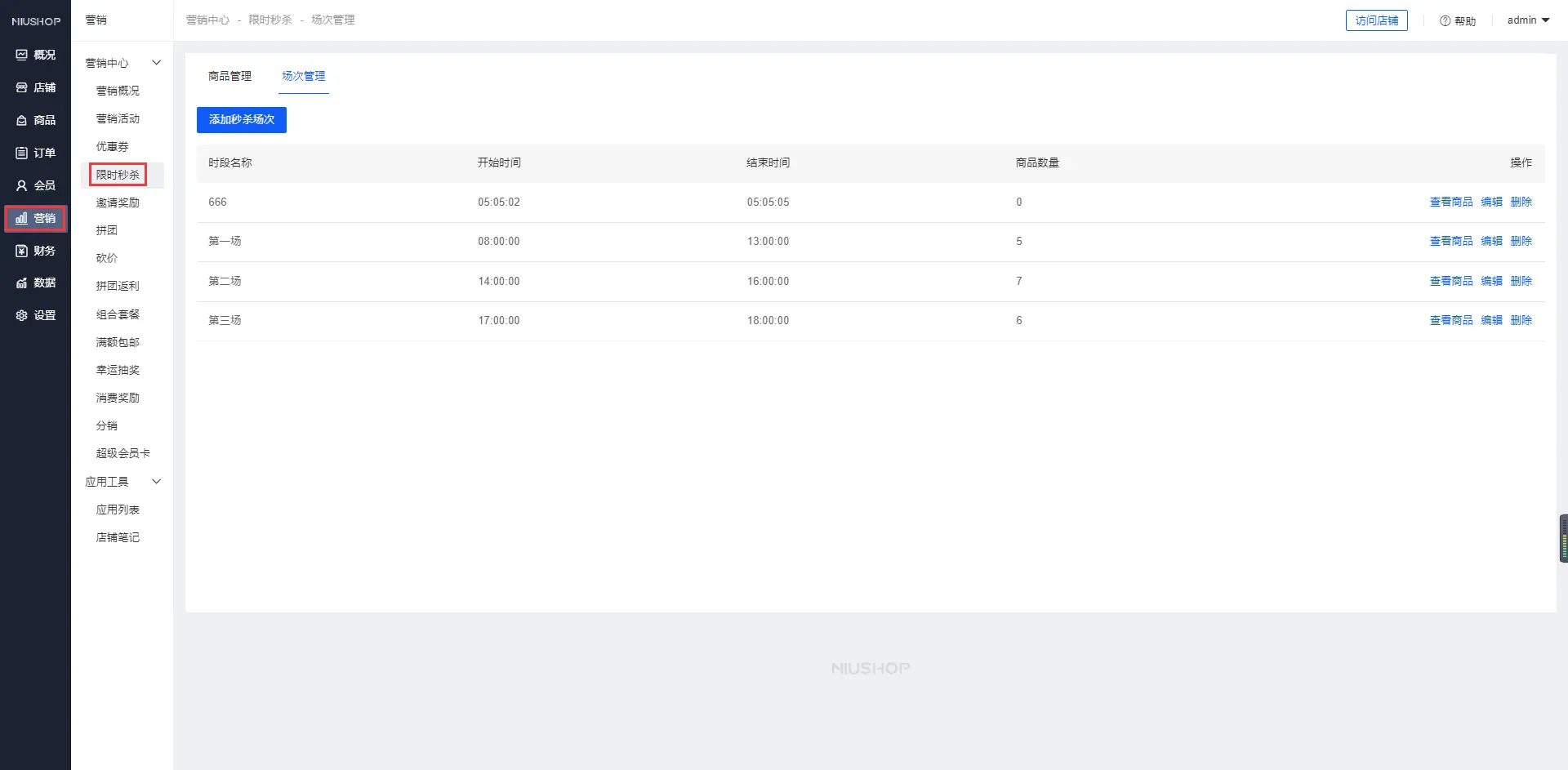
Task: Open the 概况 overview icon in sidebar
Action: [22, 55]
